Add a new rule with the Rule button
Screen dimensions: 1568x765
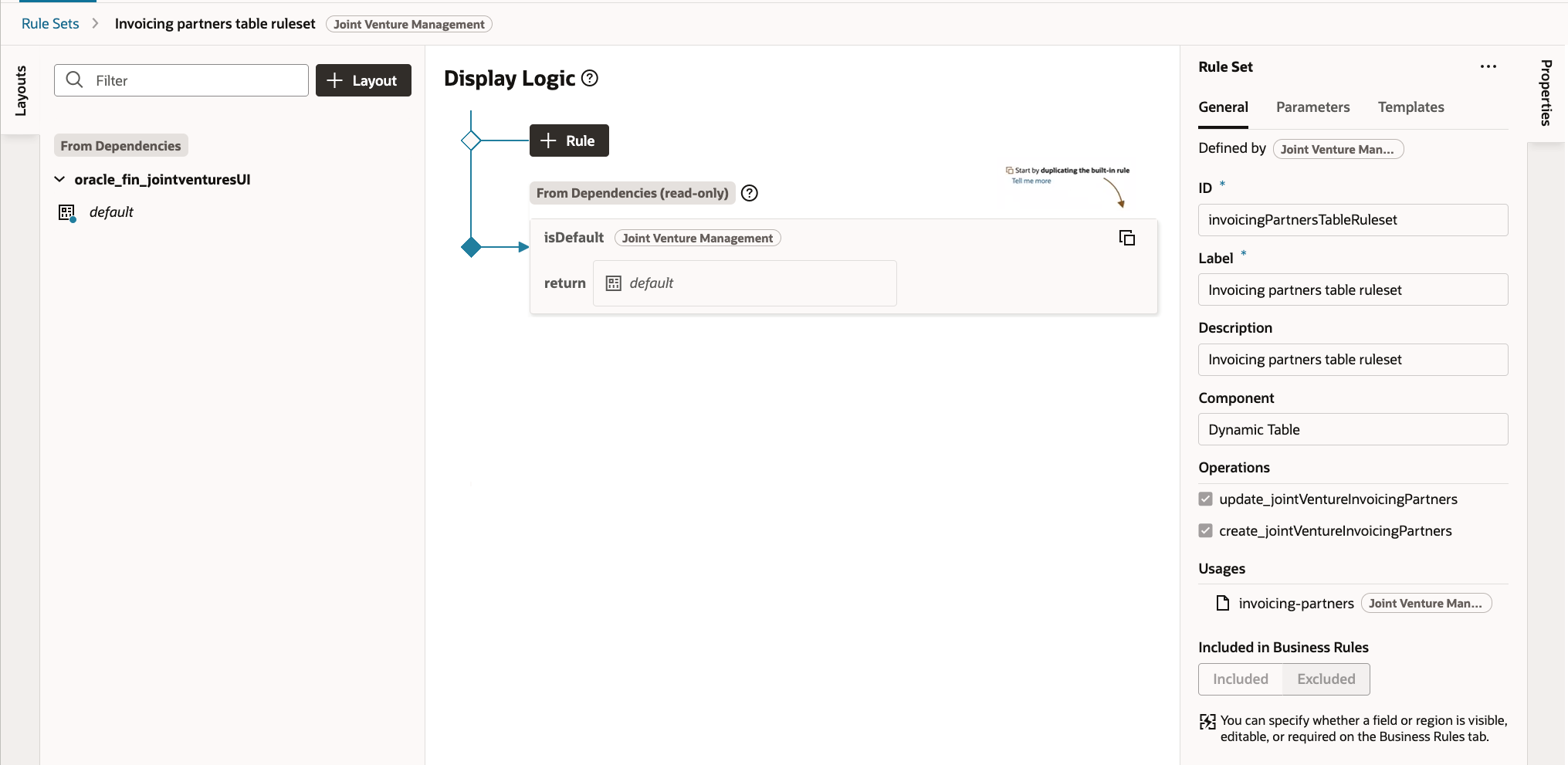pyautogui.click(x=569, y=140)
